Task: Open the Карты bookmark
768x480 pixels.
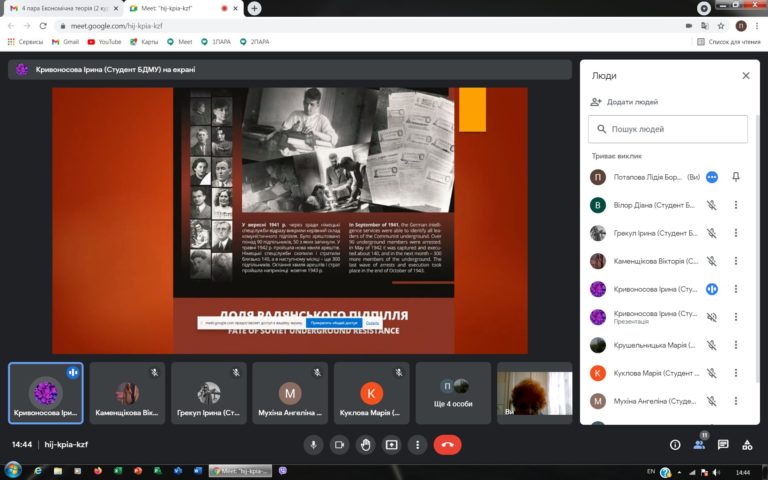Action: 144,42
